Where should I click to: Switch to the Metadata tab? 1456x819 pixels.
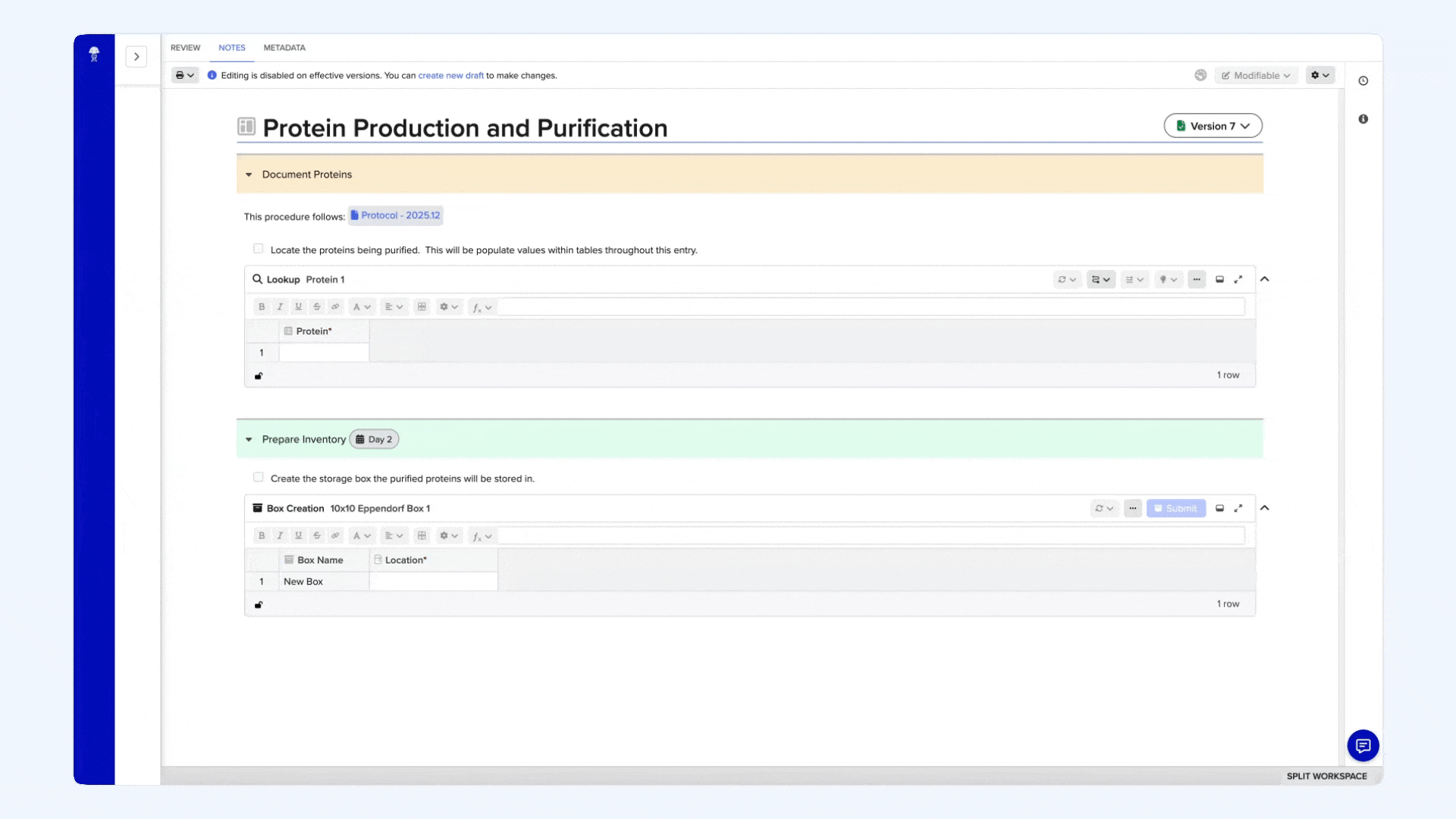coord(284,48)
